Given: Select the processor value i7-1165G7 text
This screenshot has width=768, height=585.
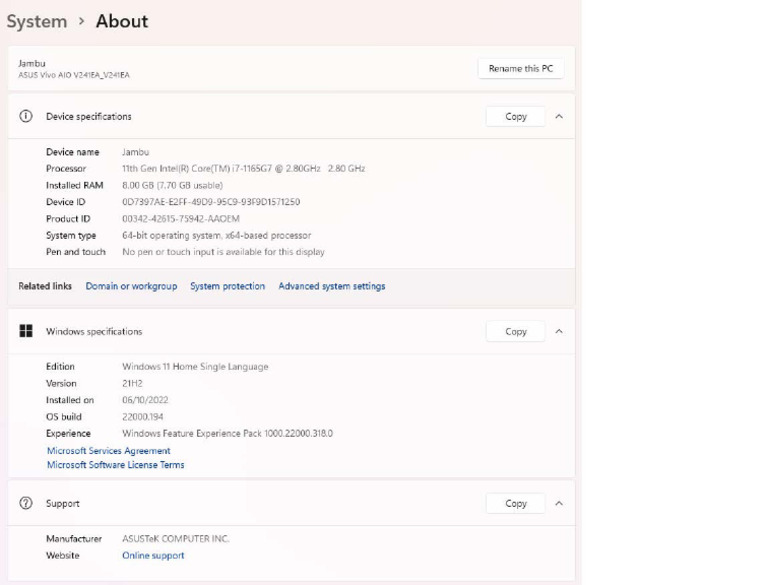Looking at the screenshot, I should tap(243, 169).
